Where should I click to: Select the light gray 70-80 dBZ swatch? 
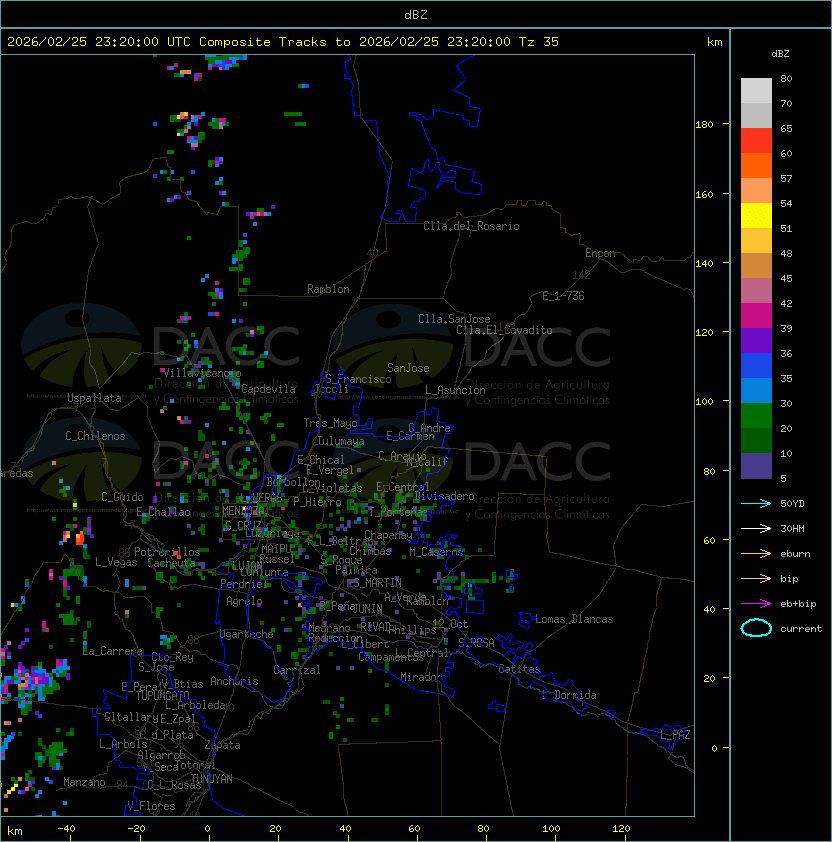coord(756,91)
